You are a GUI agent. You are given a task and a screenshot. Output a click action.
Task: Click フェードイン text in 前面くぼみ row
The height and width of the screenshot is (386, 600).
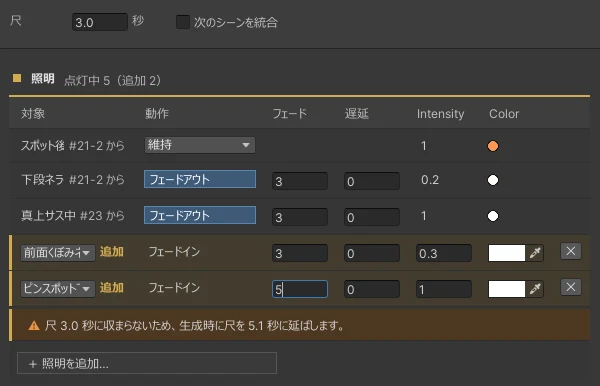coord(174,252)
